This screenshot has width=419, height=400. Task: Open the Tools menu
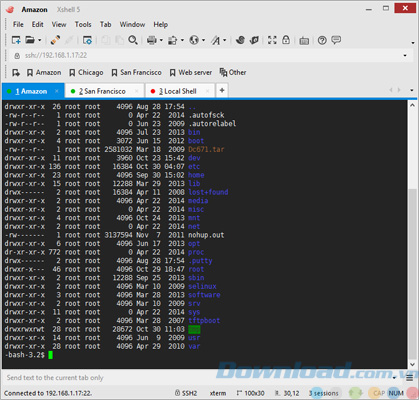pos(83,24)
